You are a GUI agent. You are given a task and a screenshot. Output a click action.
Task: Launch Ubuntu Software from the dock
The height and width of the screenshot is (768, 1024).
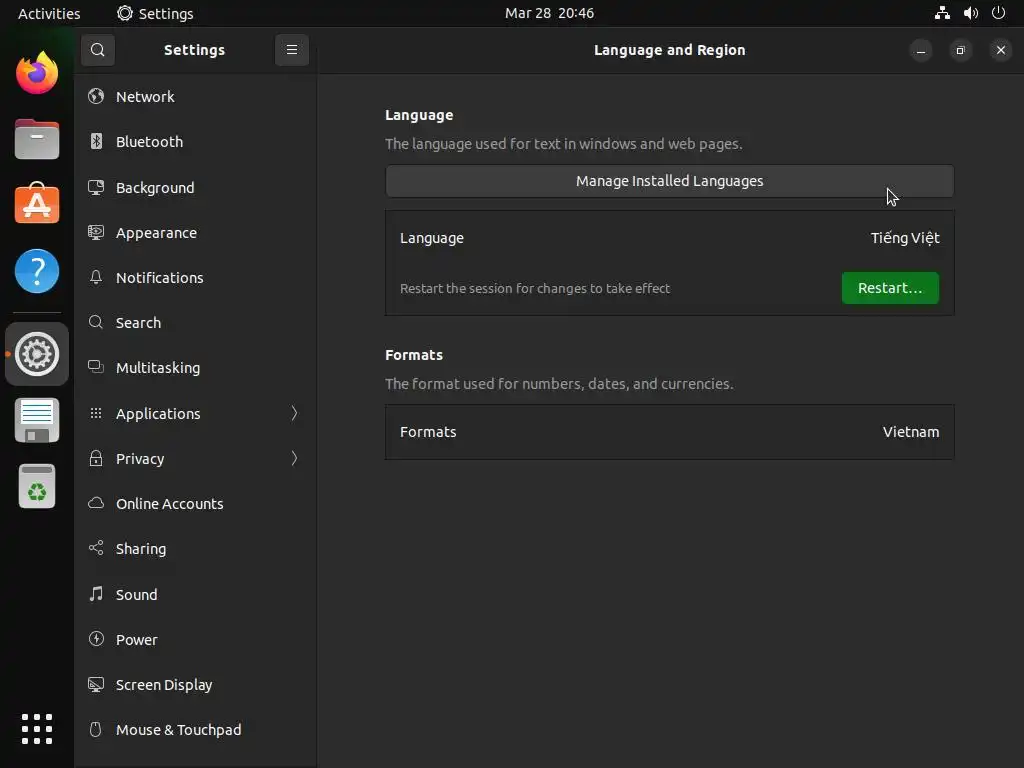pyautogui.click(x=37, y=204)
